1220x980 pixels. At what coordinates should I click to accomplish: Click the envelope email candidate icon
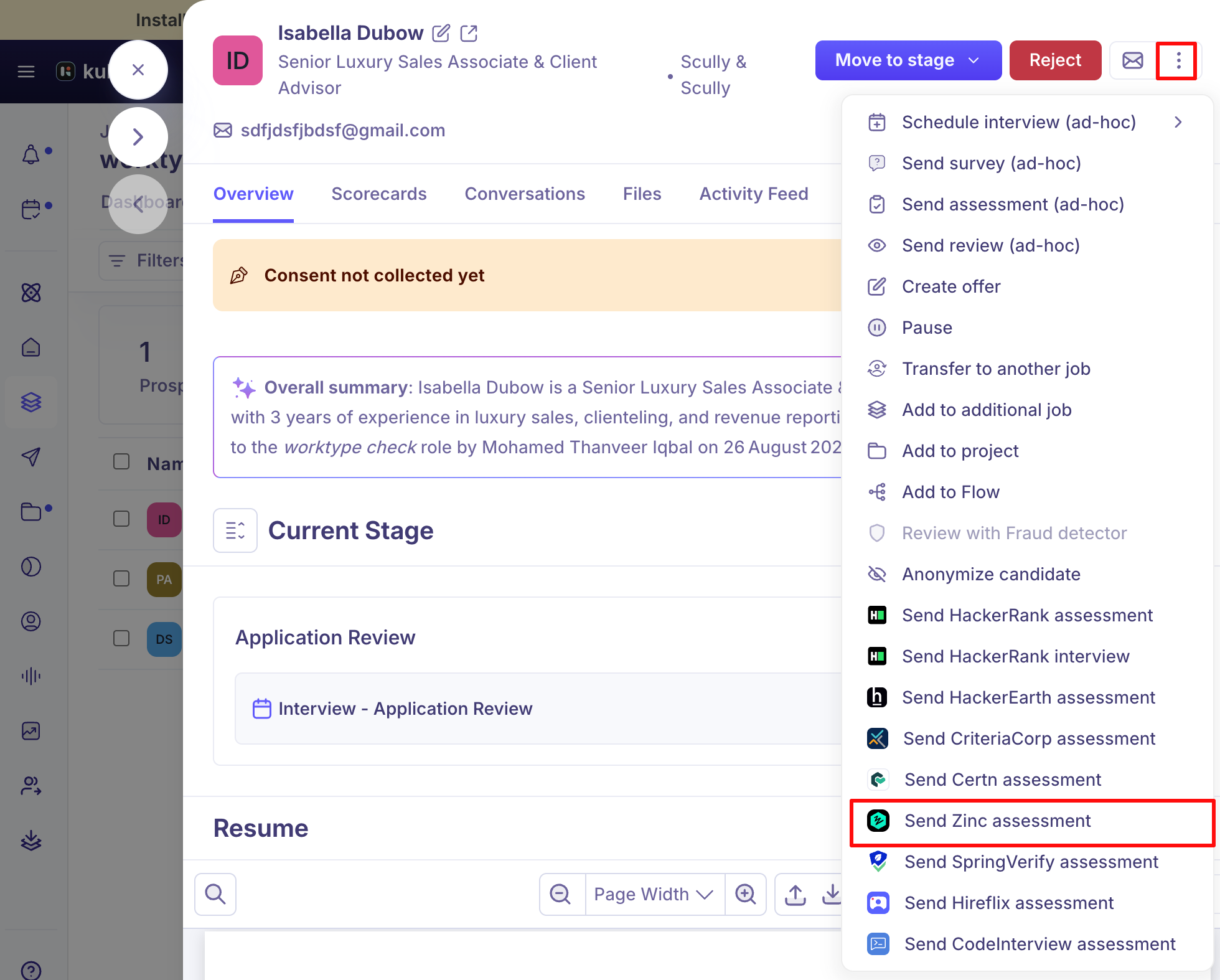tap(1132, 60)
